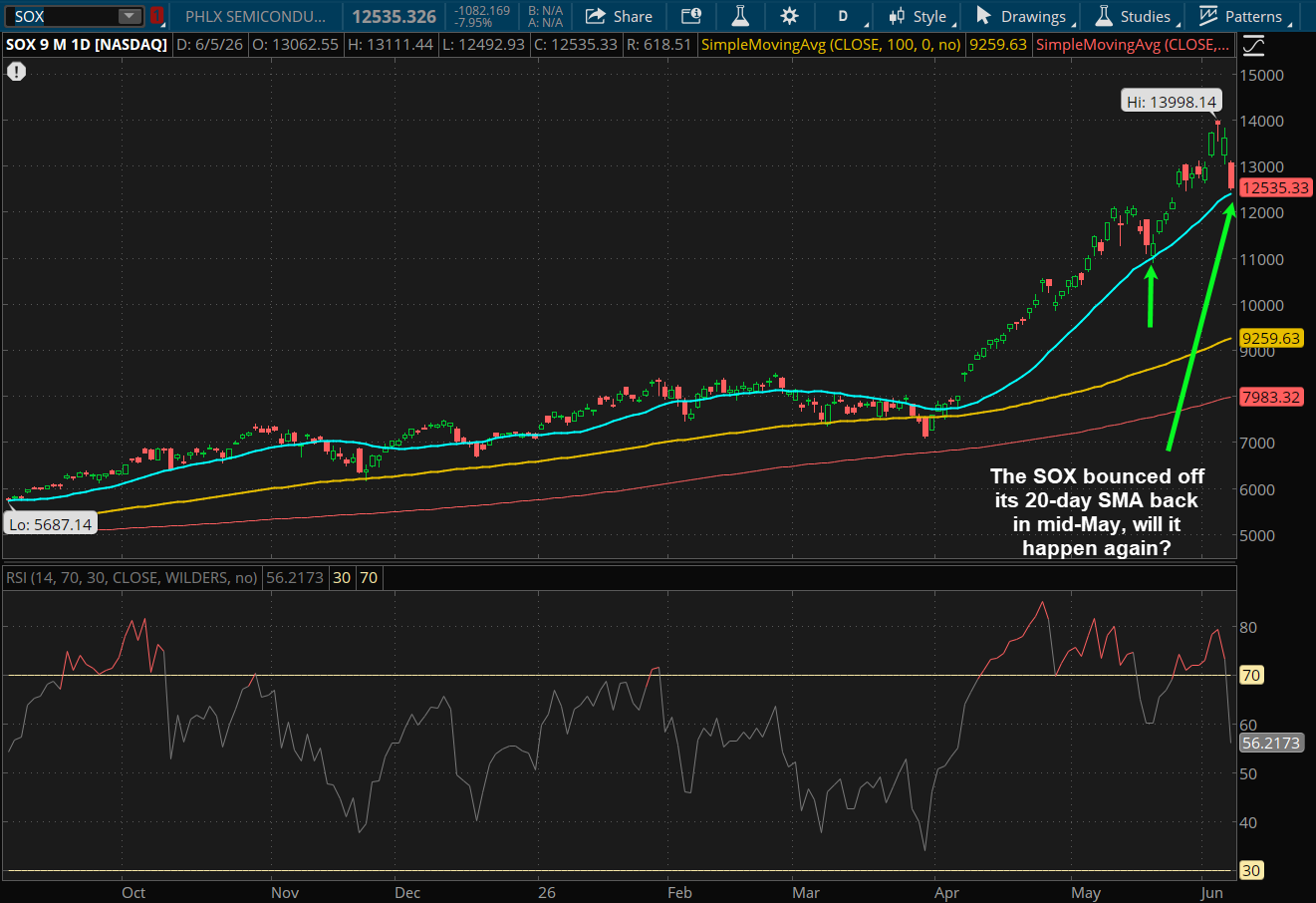Viewport: 1316px width, 903px height.
Task: Click the red number 1 link indicator
Action: tap(156, 16)
